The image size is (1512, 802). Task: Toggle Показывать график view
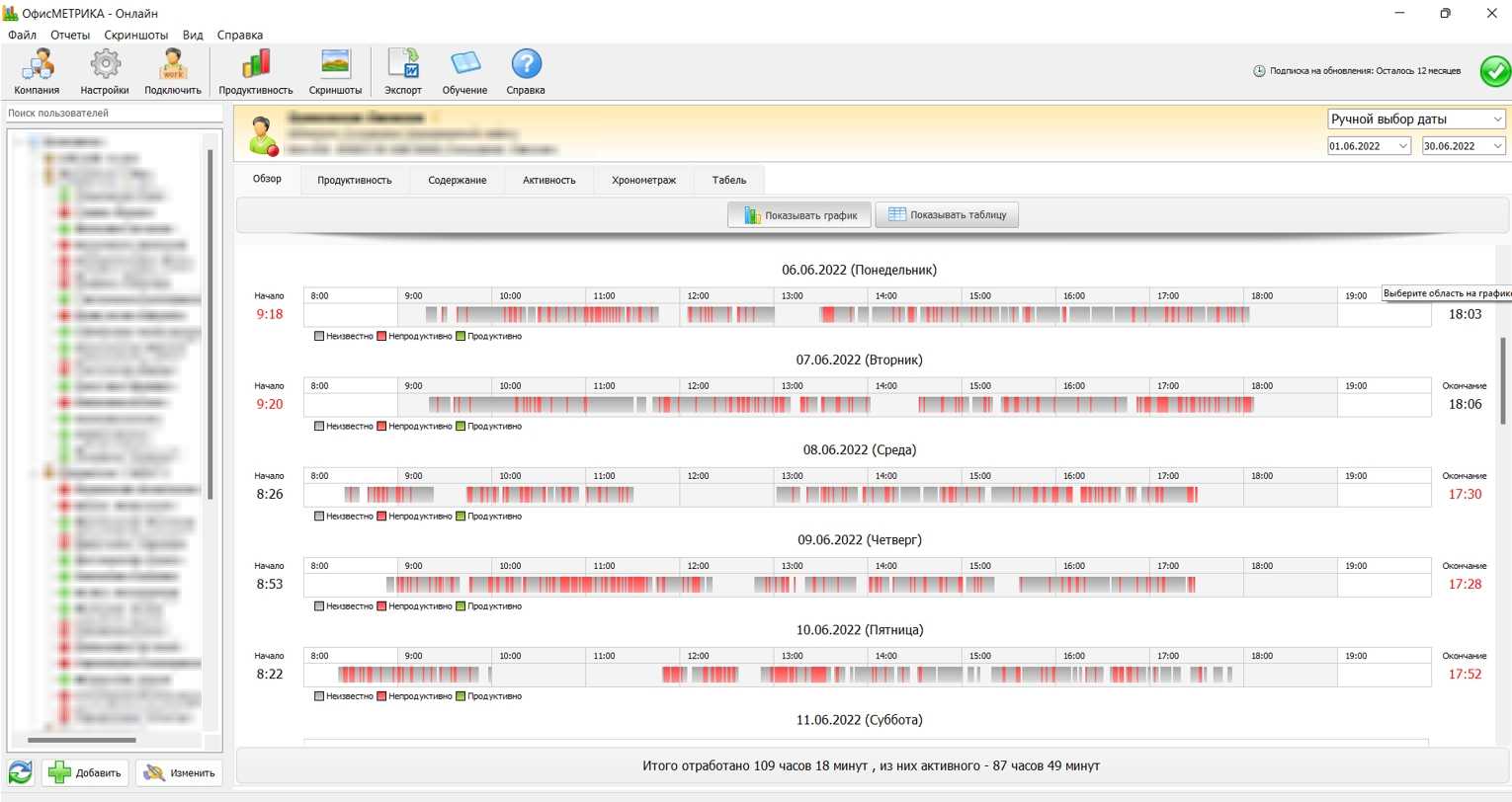pyautogui.click(x=799, y=215)
